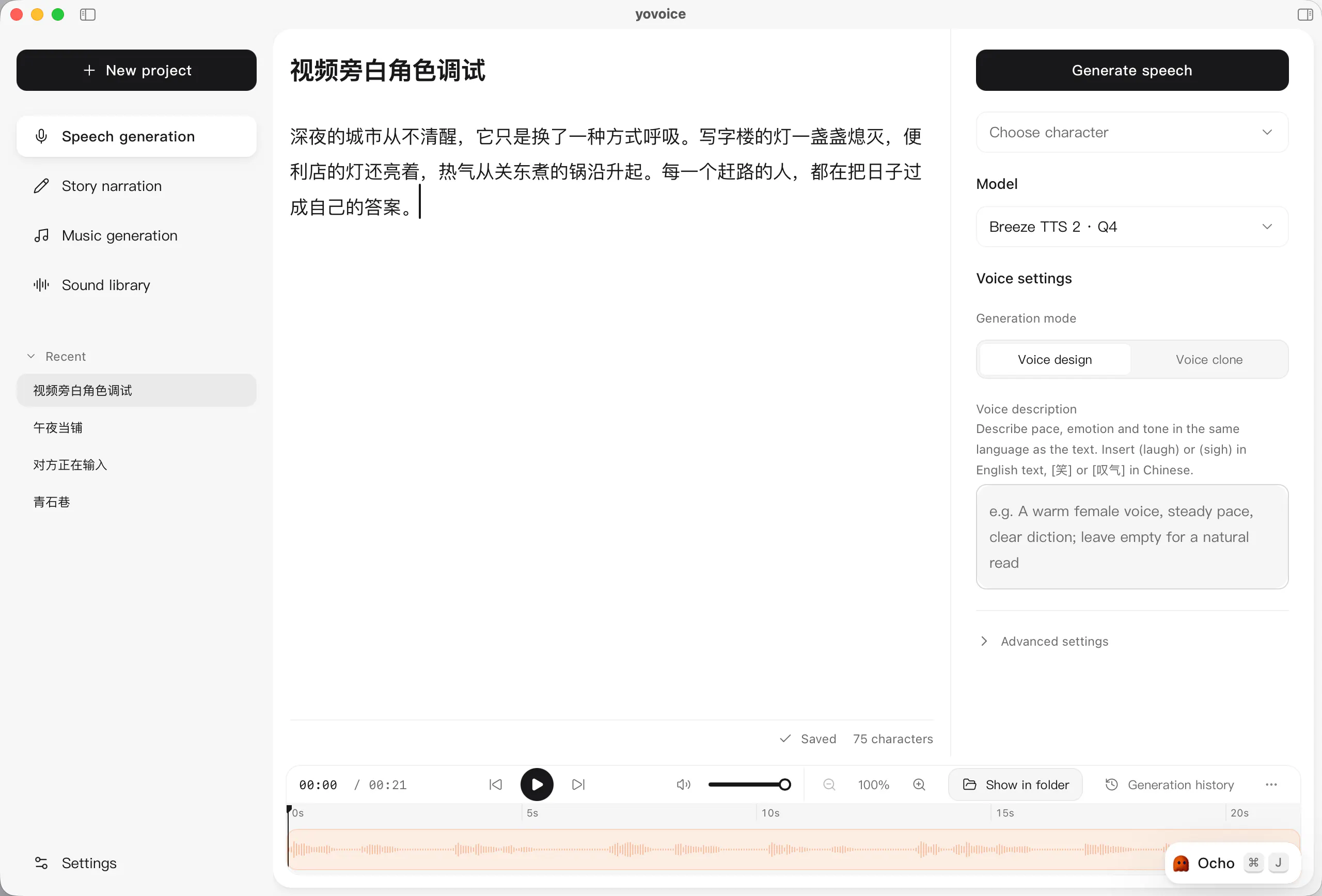Collapse the Recent projects list

[x=57, y=357]
